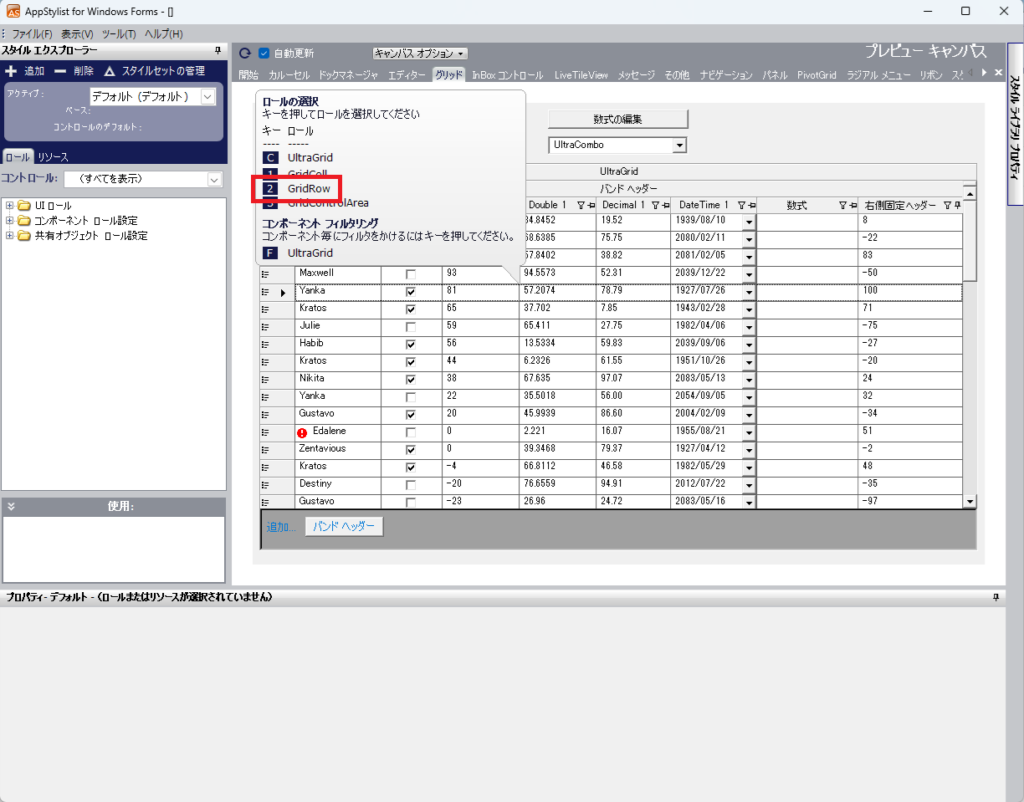Toggle the checkbox in Maxwell row
The image size is (1024, 802).
[411, 274]
